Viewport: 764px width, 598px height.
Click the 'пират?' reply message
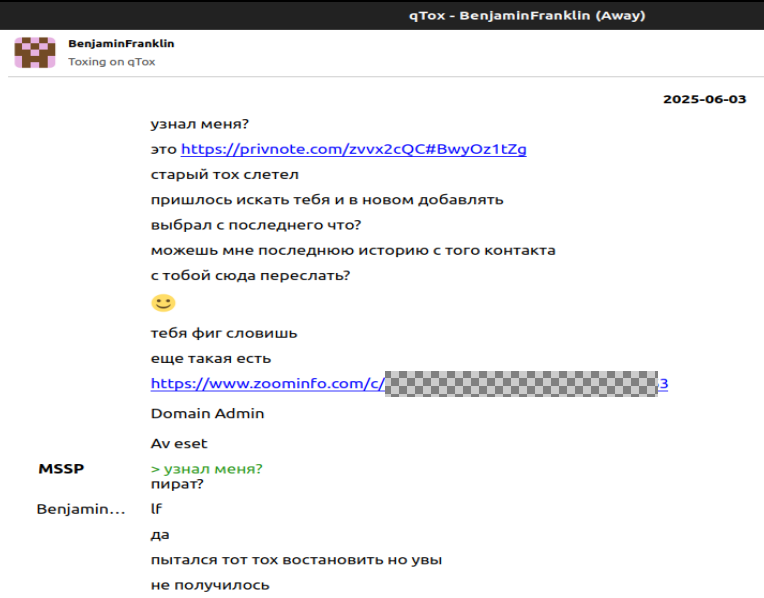point(177,484)
